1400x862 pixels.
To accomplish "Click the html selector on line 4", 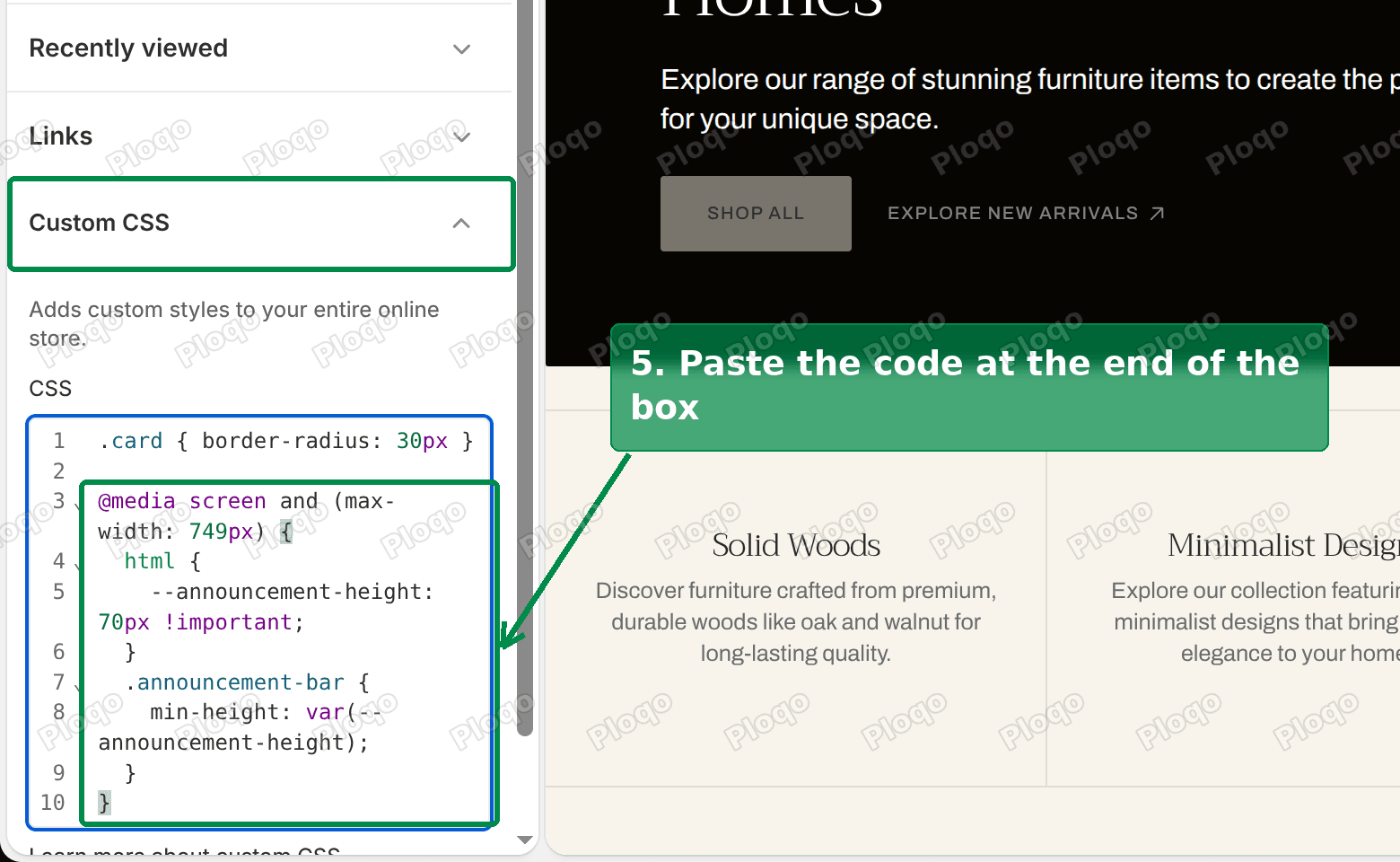I will [149, 561].
